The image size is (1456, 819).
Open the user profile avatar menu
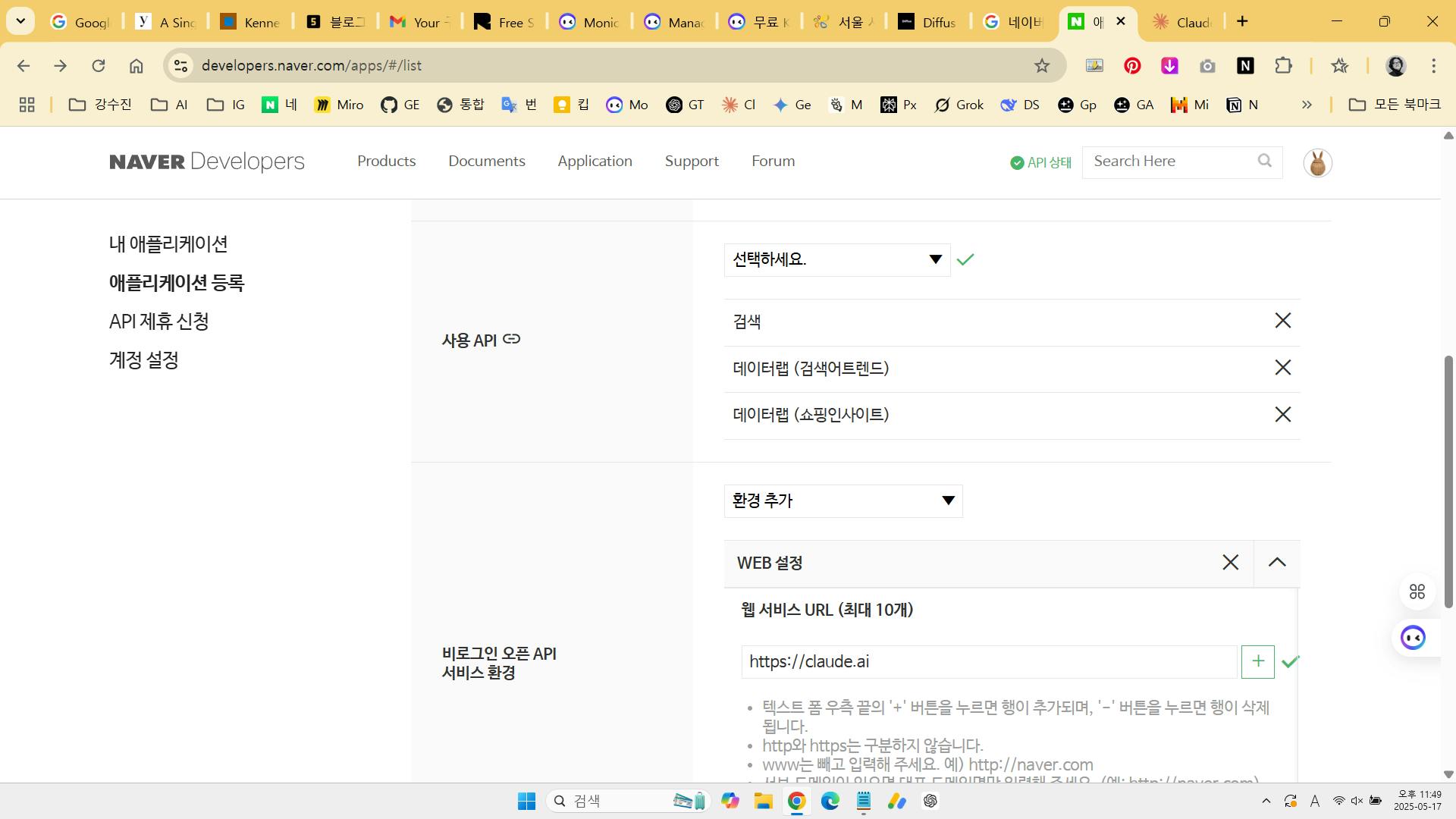[x=1317, y=162]
